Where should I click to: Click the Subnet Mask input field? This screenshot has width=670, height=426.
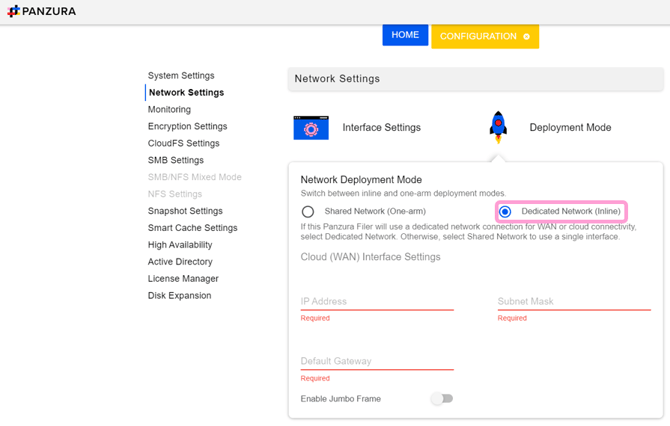(x=574, y=301)
